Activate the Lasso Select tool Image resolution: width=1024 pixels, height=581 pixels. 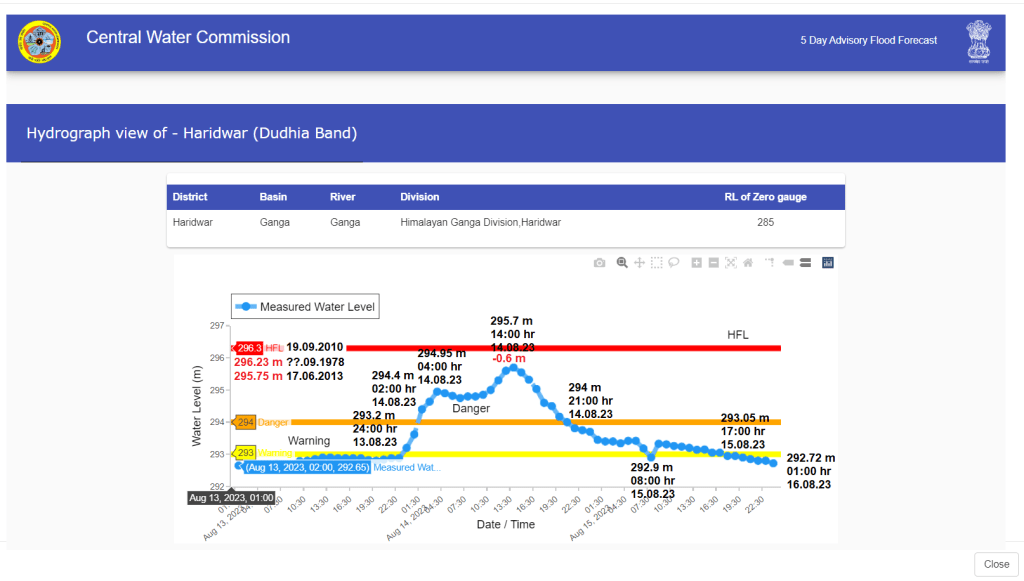674,263
